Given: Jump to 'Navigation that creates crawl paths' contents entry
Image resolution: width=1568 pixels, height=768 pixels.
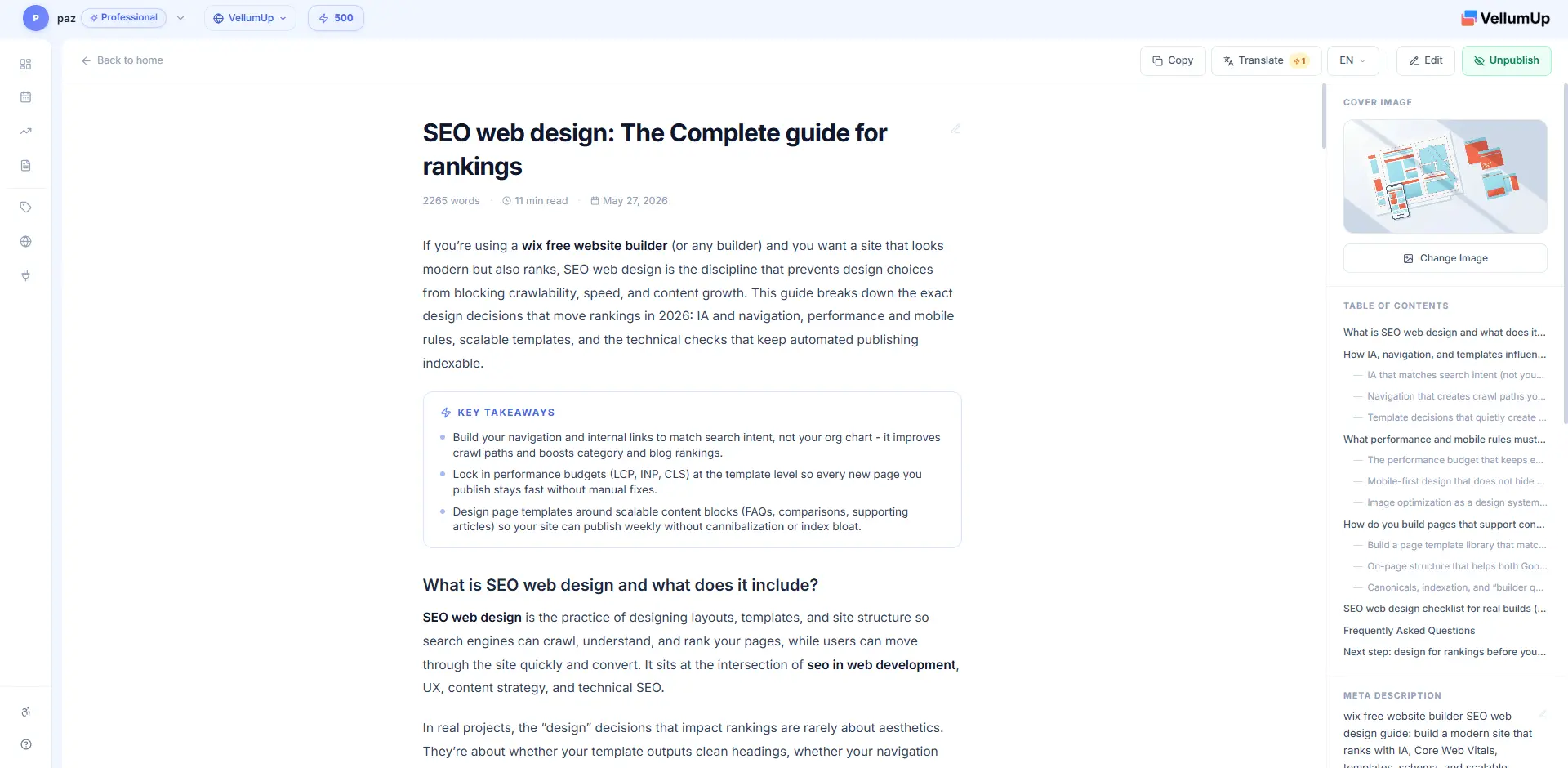Looking at the screenshot, I should [x=1456, y=396].
